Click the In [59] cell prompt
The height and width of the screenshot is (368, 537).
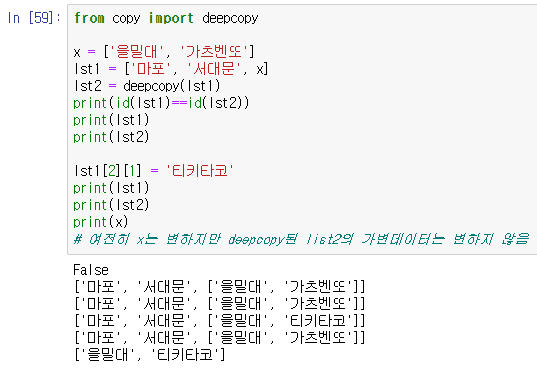click(34, 17)
